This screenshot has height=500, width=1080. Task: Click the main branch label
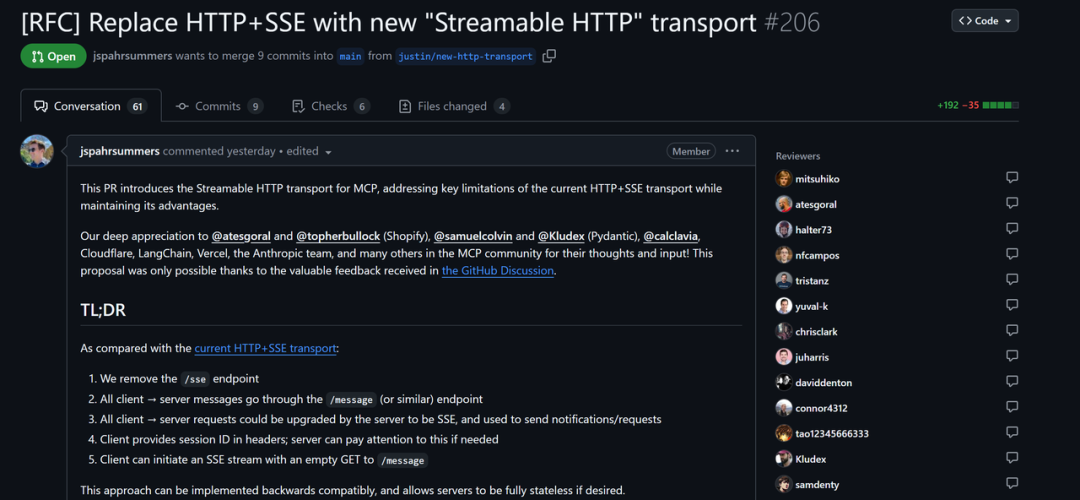[x=351, y=56]
